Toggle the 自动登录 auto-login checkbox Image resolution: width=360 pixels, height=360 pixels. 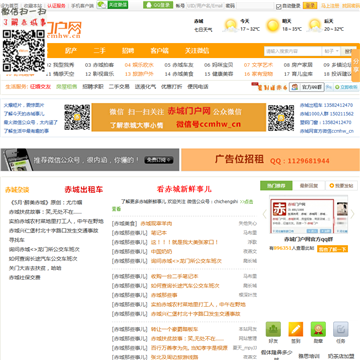tap(279, 6)
